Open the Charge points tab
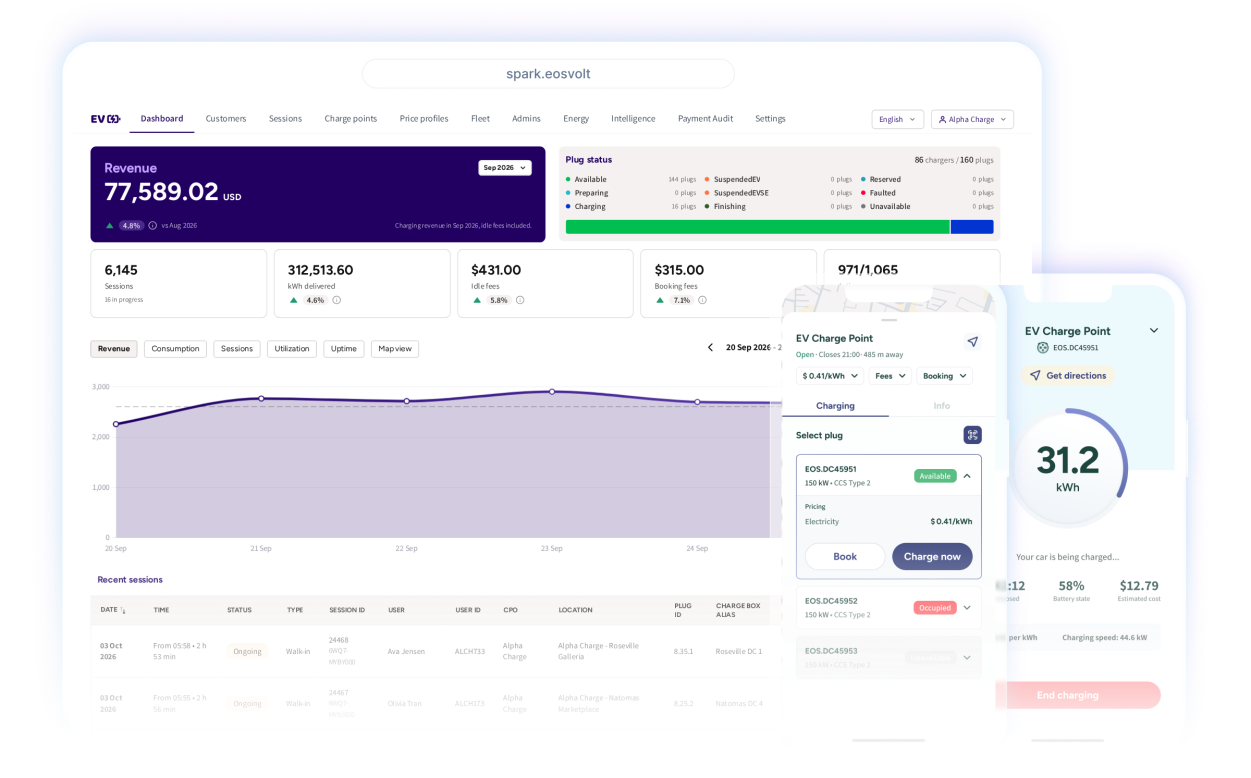Image resolution: width=1251 pixels, height=778 pixels. (x=351, y=119)
